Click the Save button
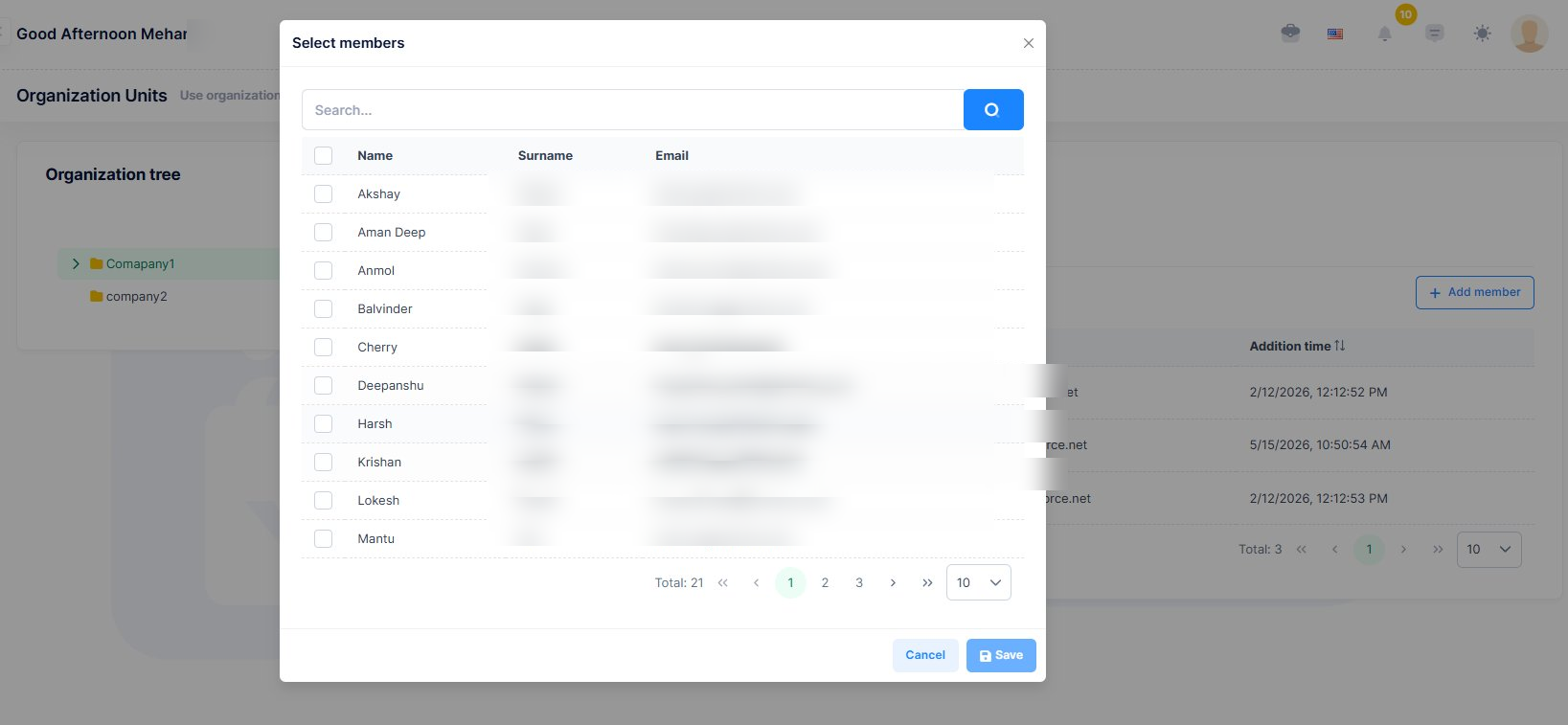 [1001, 655]
